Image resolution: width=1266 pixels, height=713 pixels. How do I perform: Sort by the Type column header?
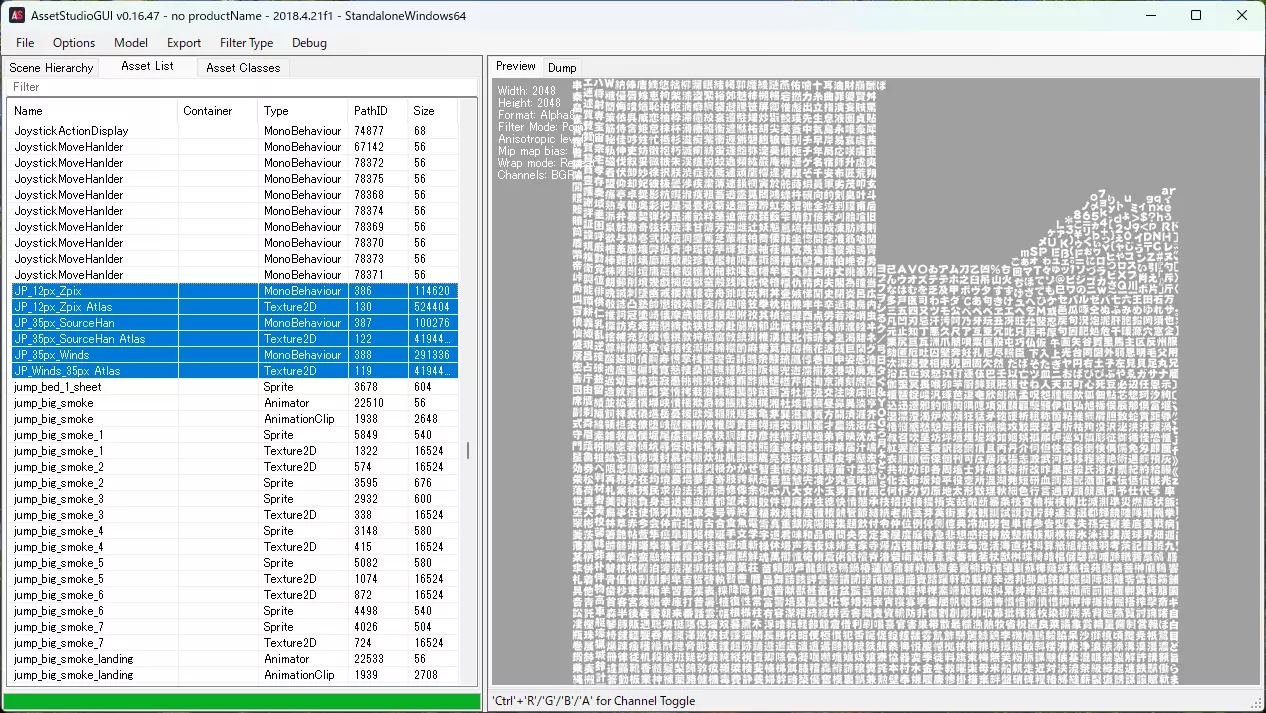[303, 111]
